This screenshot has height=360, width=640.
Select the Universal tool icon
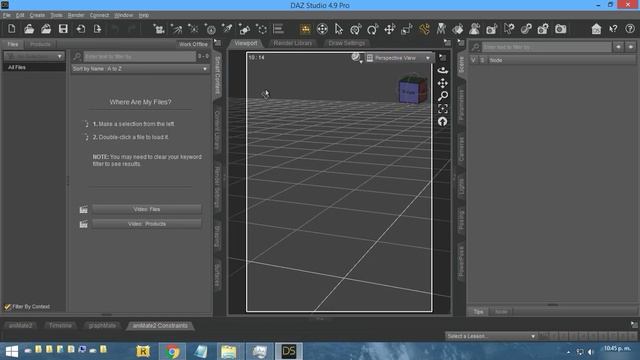(322, 29)
